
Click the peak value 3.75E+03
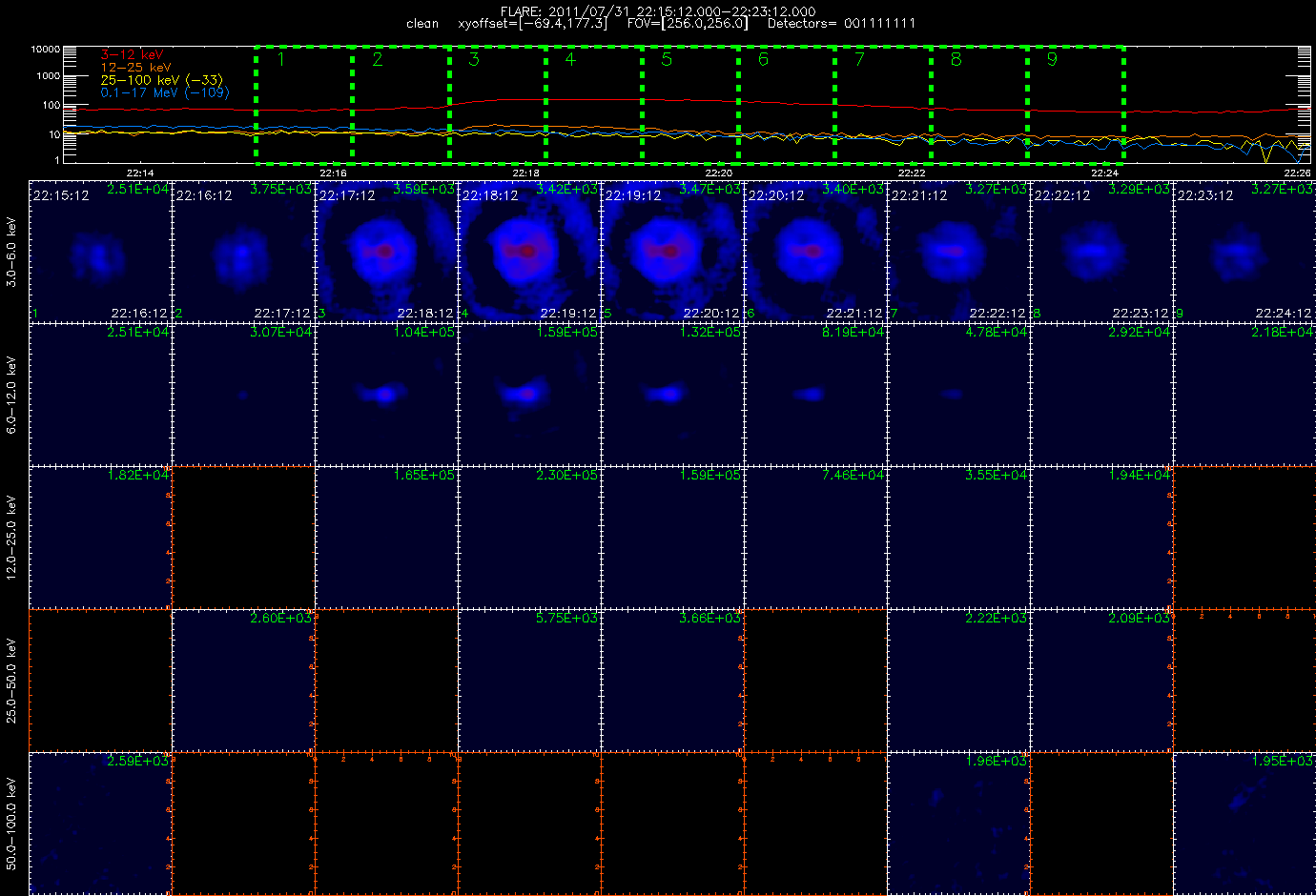click(x=280, y=190)
